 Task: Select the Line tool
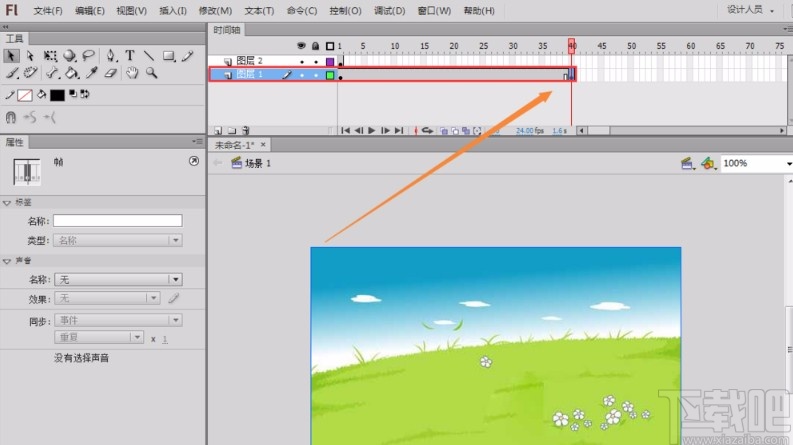coord(149,56)
